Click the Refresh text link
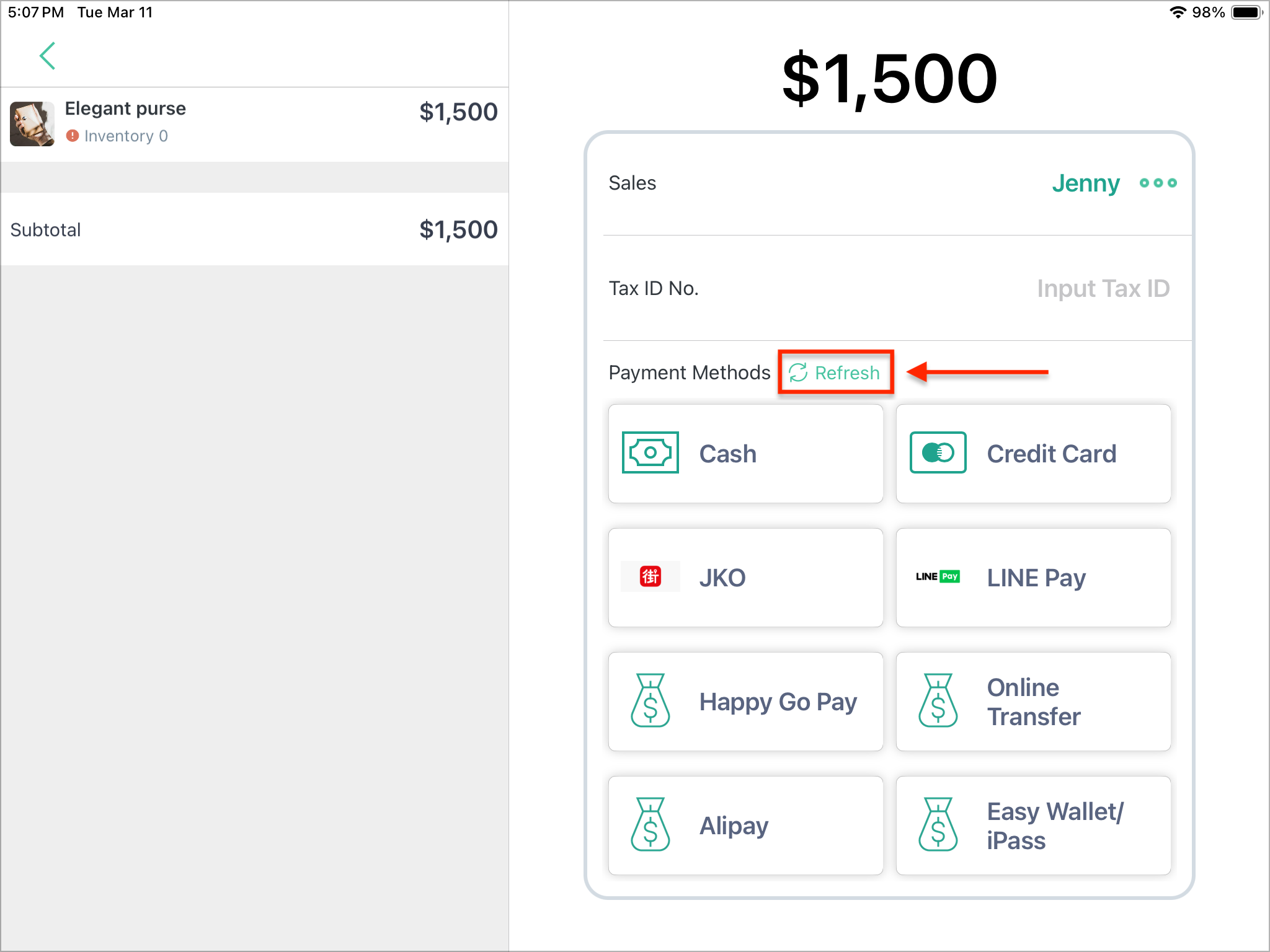1270x952 pixels. (x=847, y=372)
